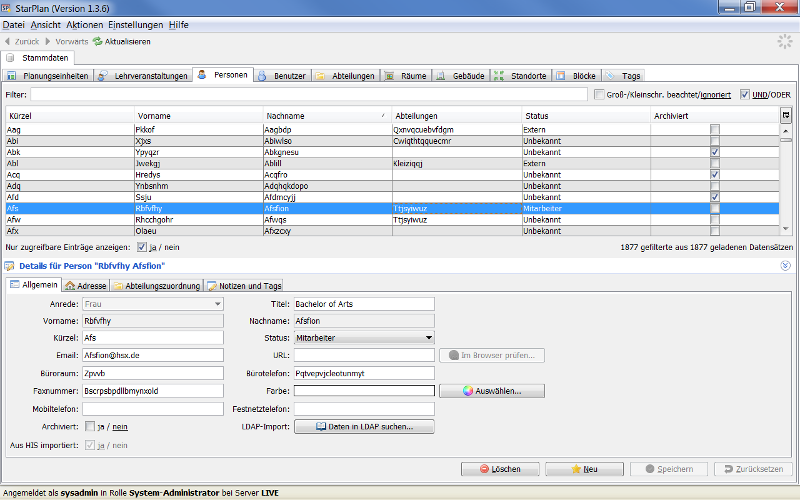Toggle Nur zugreifbare Einträge anzeigen checkbox
800x500 pixels.
tap(142, 247)
